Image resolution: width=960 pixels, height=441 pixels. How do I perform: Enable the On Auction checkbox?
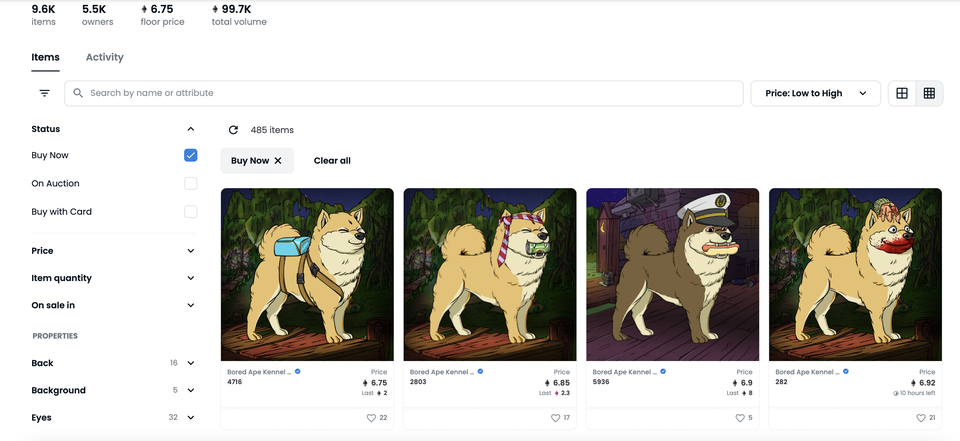click(190, 183)
